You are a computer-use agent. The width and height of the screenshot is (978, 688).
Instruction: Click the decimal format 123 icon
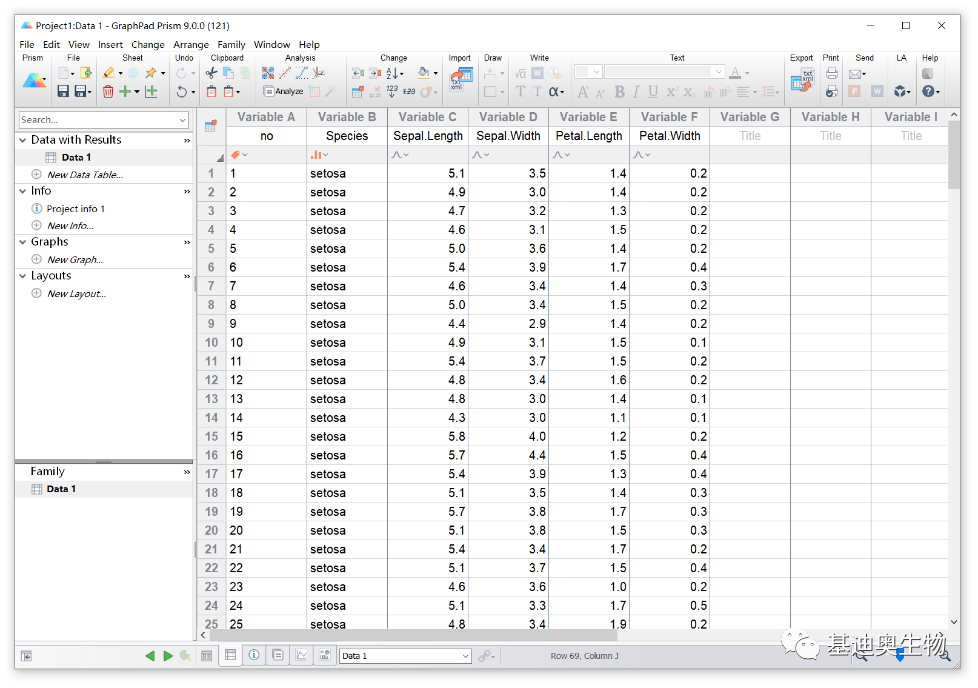pos(392,91)
